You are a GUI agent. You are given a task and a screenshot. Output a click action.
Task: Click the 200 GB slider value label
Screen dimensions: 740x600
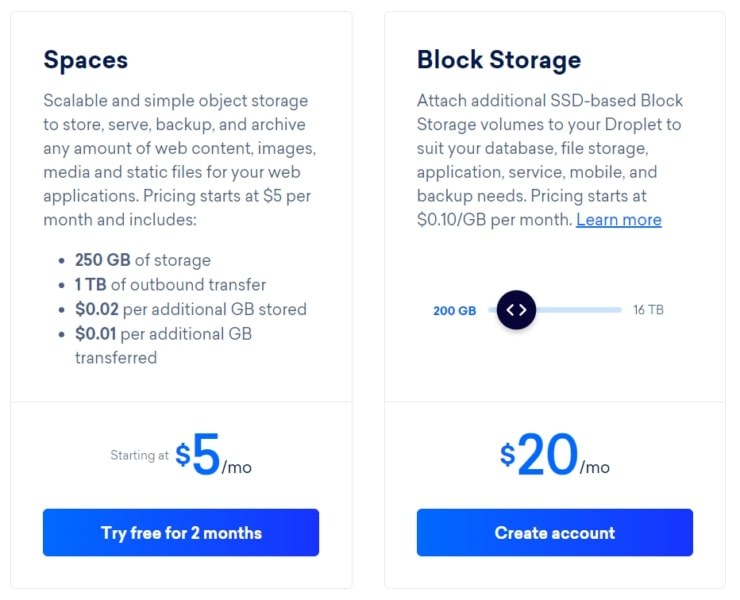point(454,311)
